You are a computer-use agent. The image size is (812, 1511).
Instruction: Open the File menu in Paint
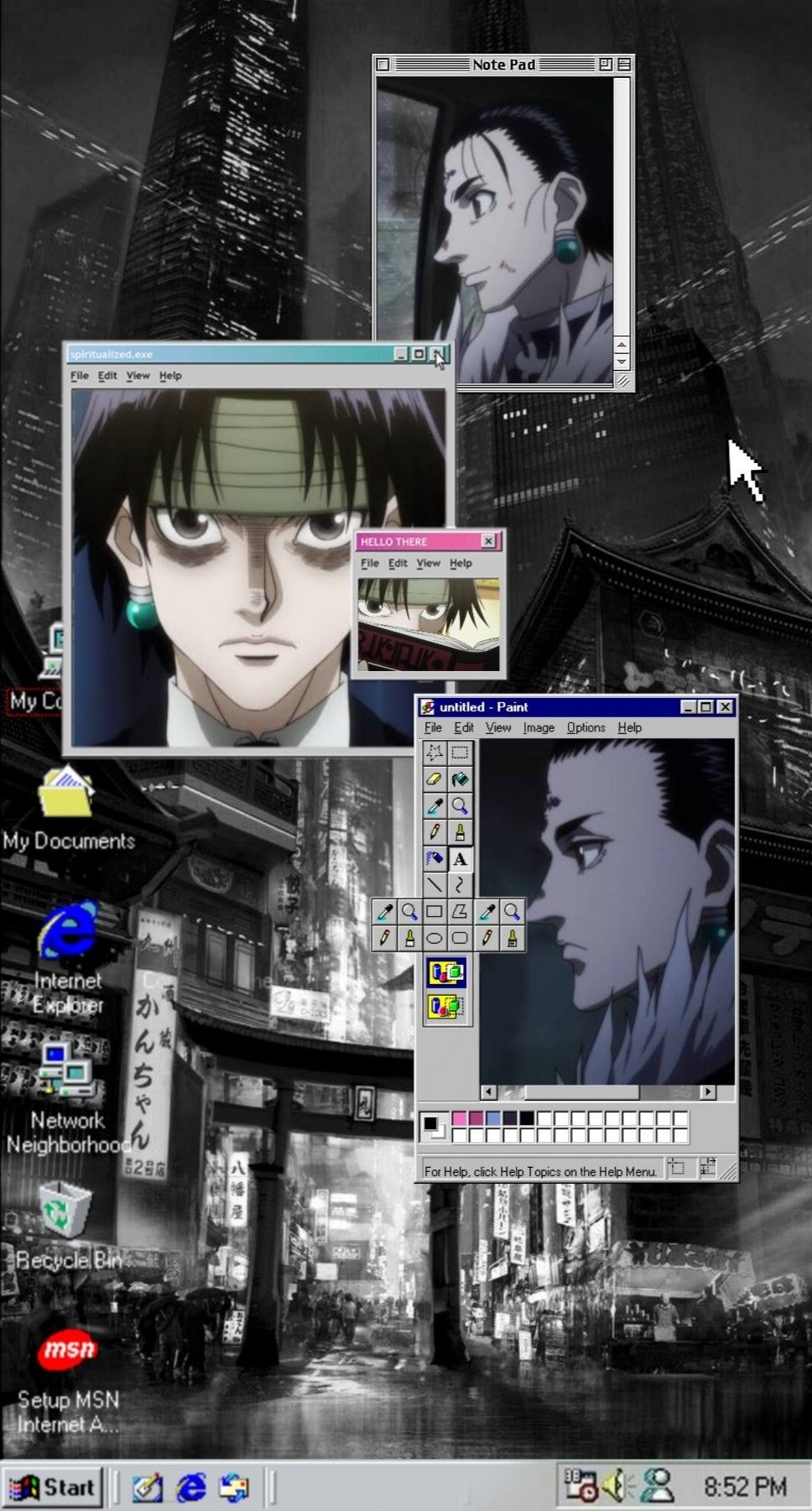coord(433,727)
